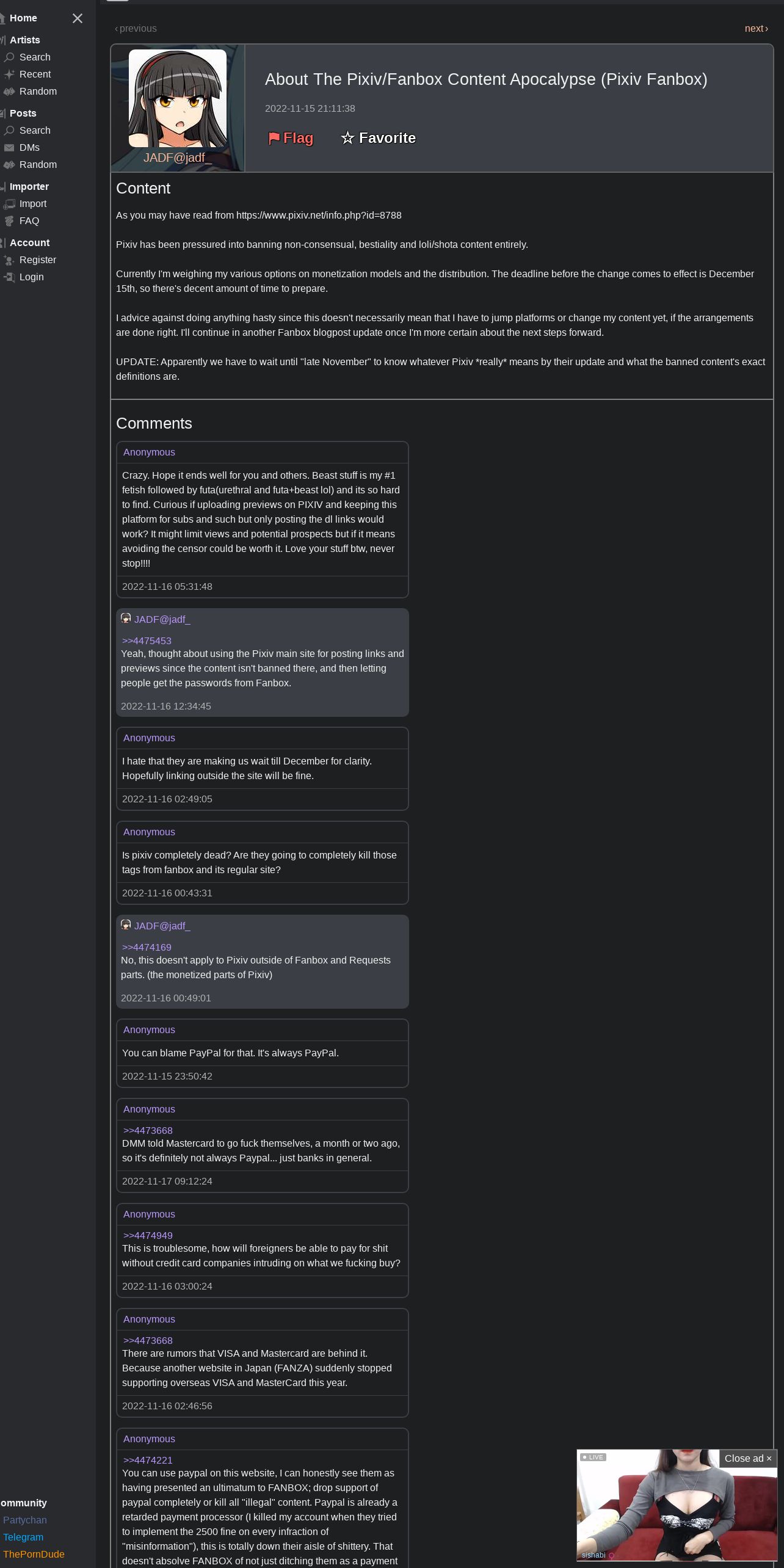Go to next post

[756, 29]
